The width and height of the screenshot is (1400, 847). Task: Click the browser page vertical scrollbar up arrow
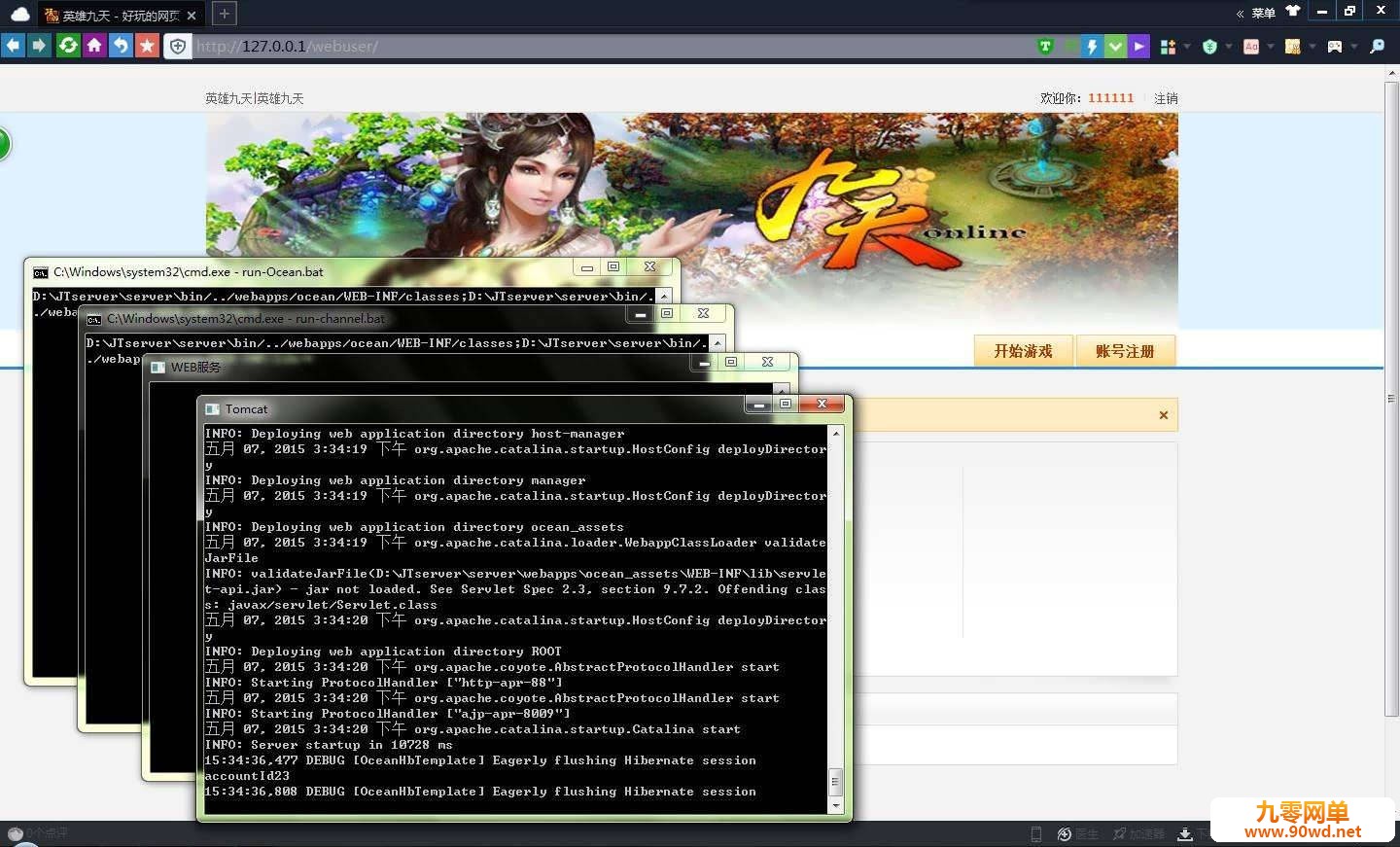coord(1391,74)
